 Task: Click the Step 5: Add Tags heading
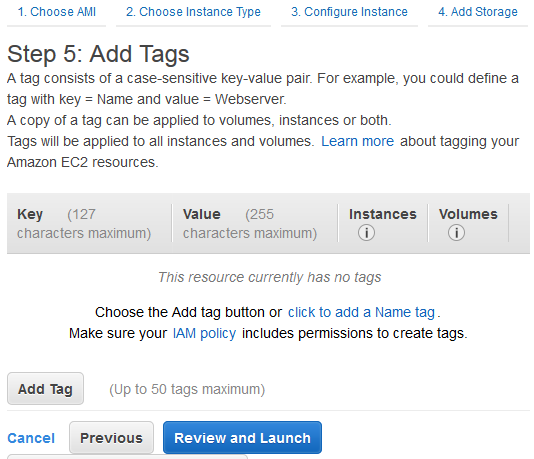click(98, 54)
